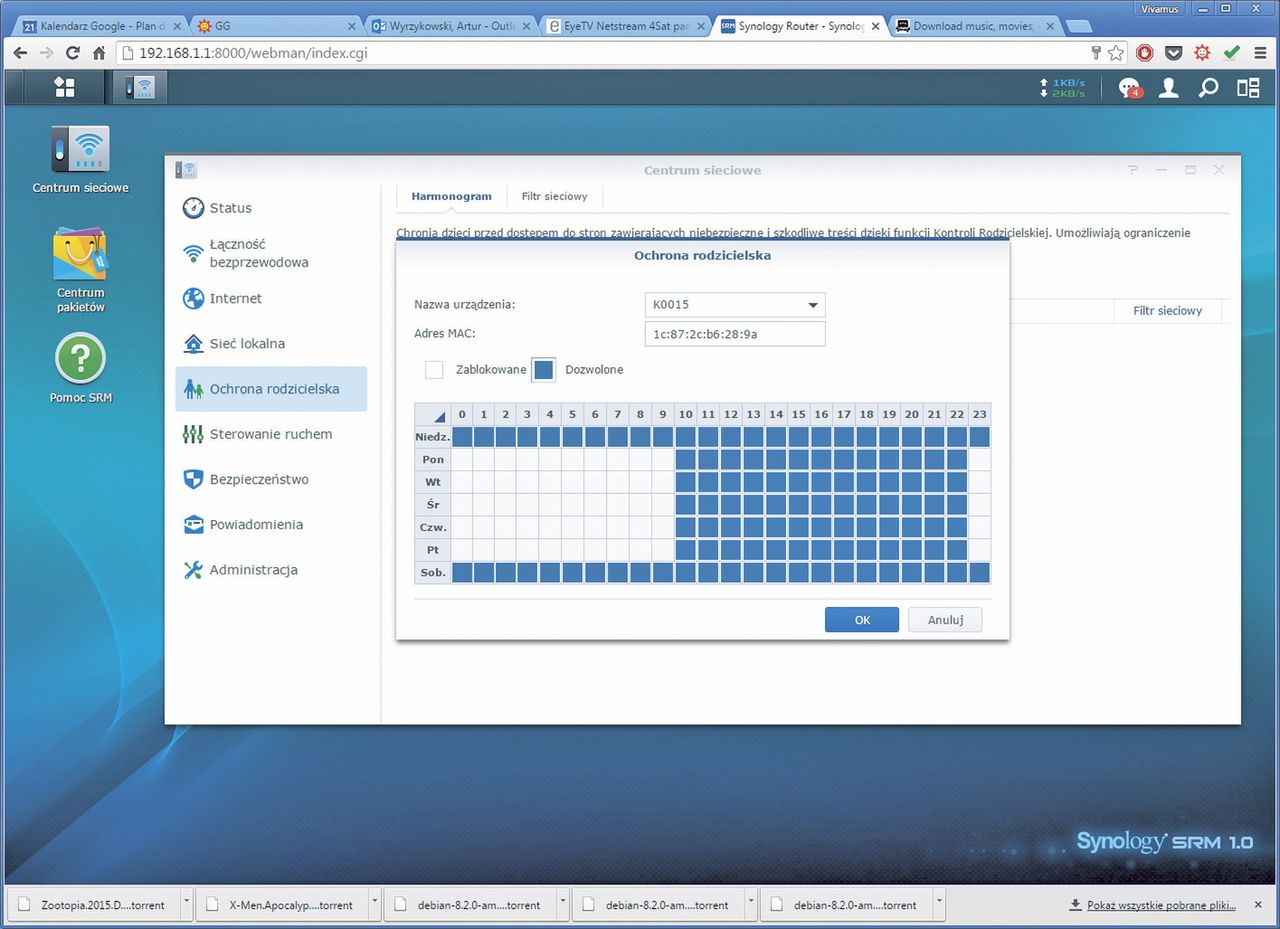The image size is (1280, 929).
Task: Switch to Download music, movies browser tab
Action: click(x=975, y=26)
